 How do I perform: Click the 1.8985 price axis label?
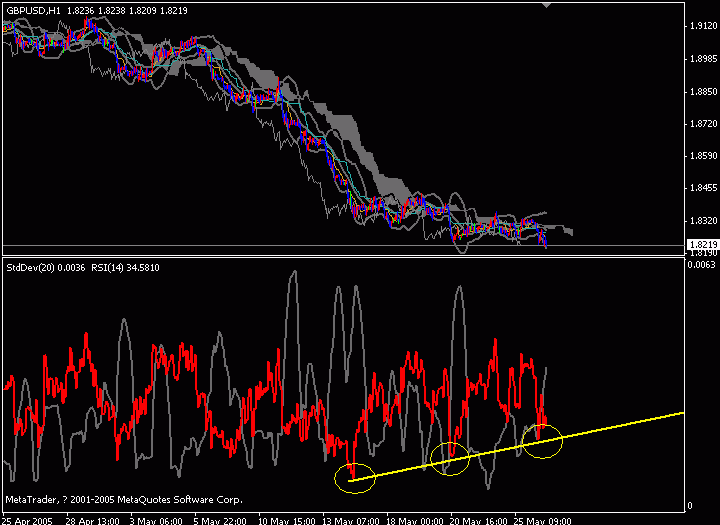coord(703,59)
